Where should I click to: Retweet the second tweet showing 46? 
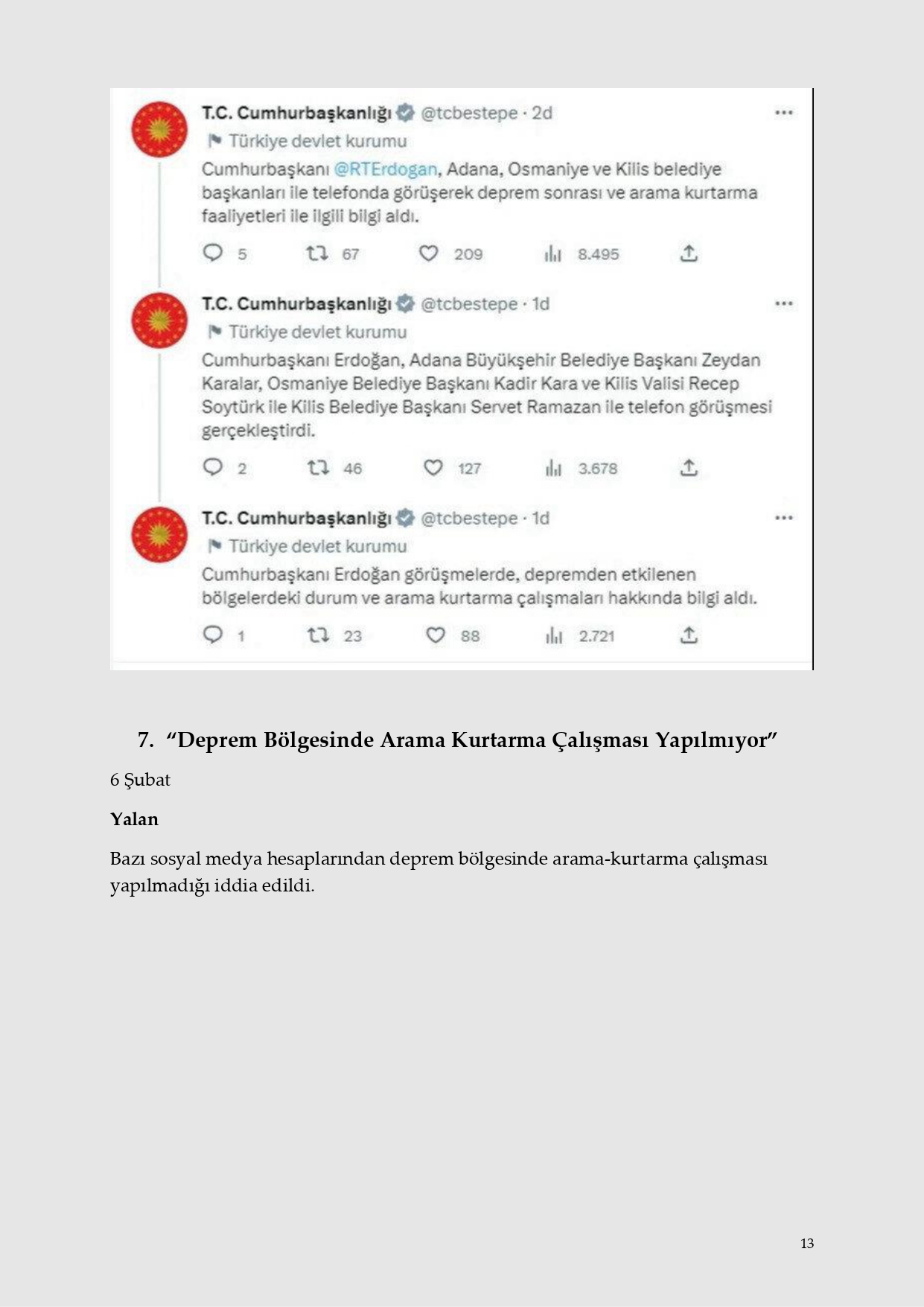(318, 468)
